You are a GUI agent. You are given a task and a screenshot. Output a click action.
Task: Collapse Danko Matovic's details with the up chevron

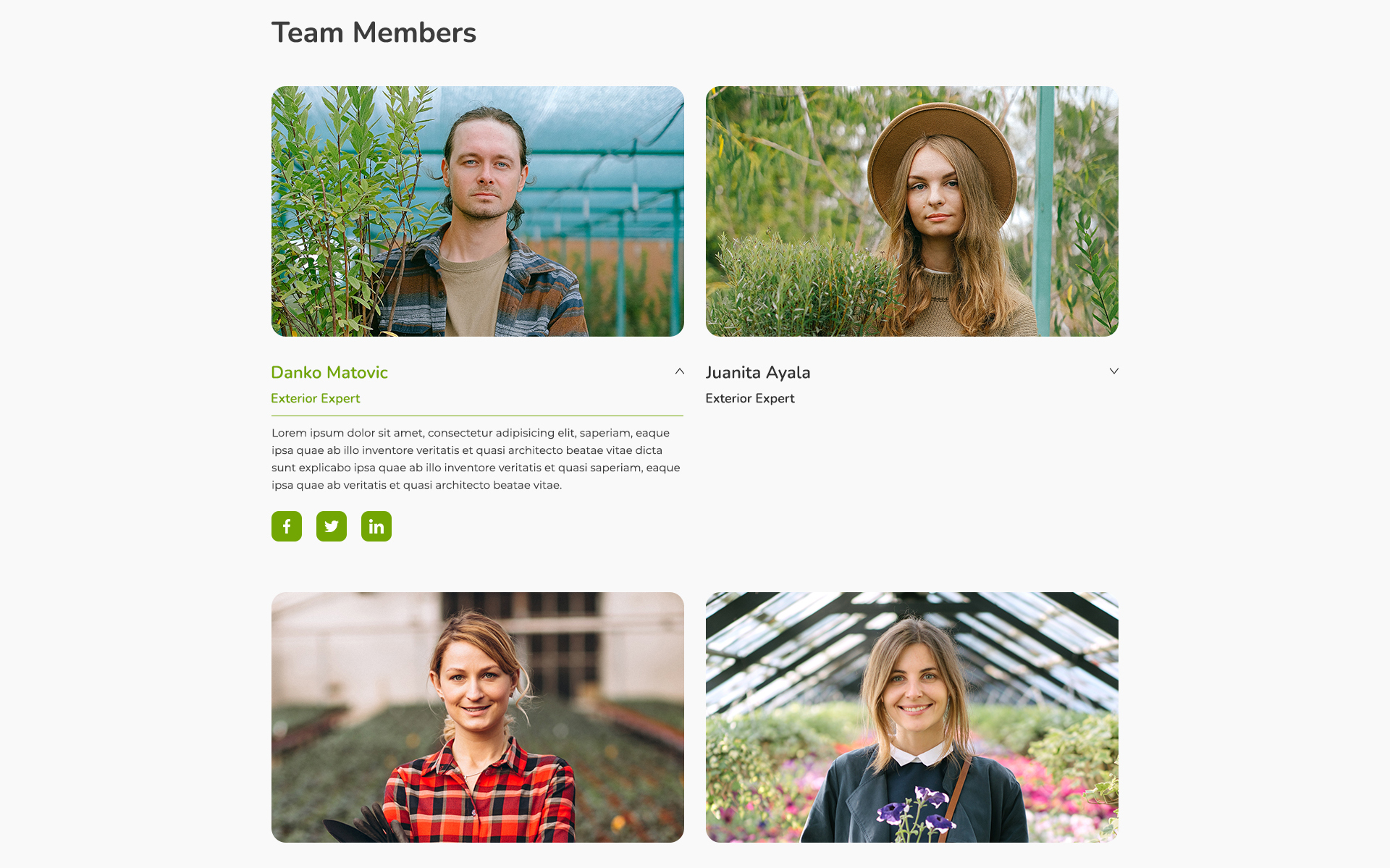679,371
